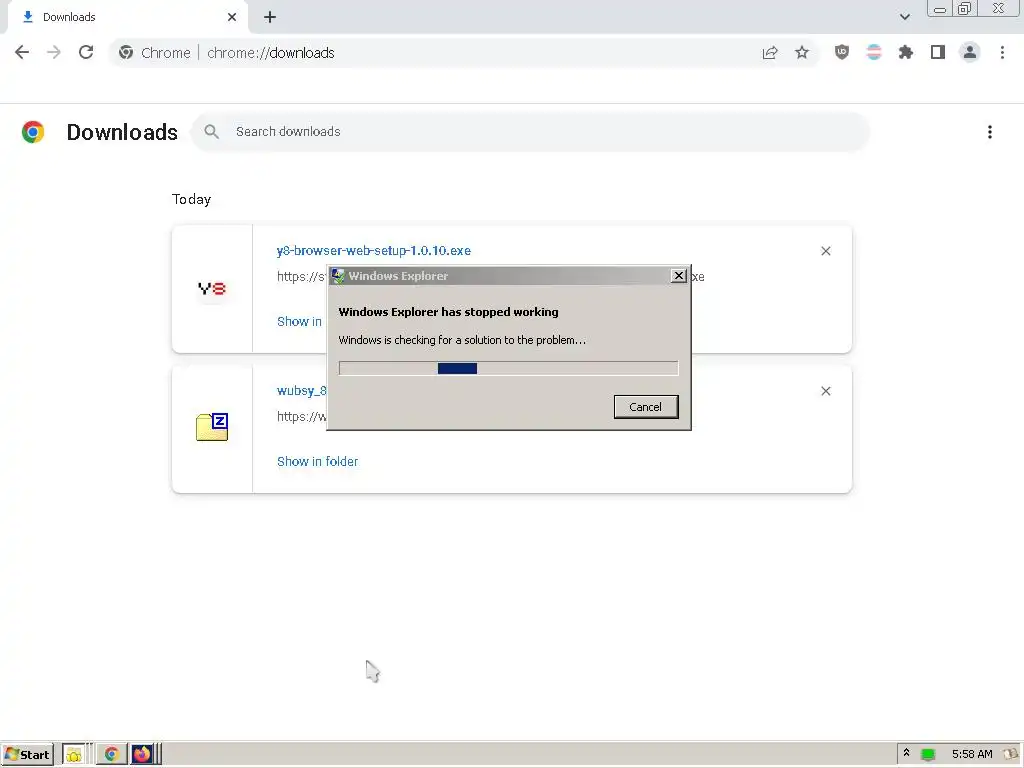
Task: Open y8-browser-web-setup-1.0.10.exe link
Action: point(374,251)
